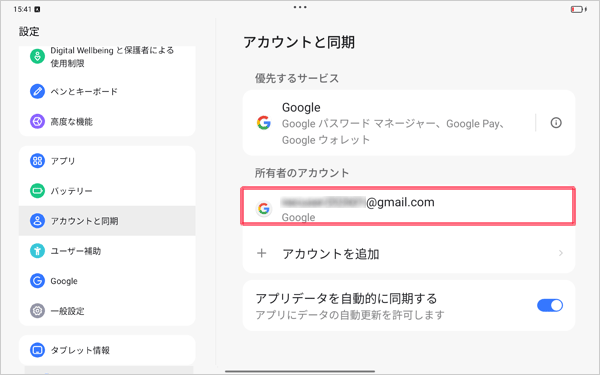Open バッテリー settings
Viewport: 600px width, 375px height.
point(107,191)
